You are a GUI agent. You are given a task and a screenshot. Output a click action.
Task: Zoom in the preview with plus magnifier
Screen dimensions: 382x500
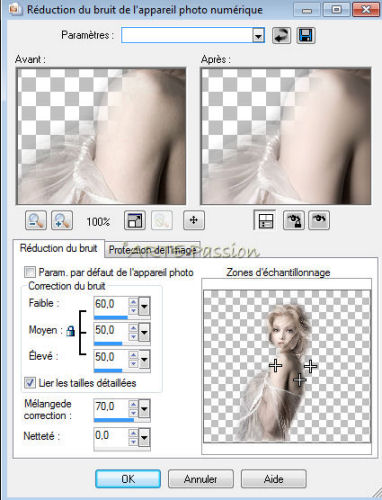tap(62, 220)
